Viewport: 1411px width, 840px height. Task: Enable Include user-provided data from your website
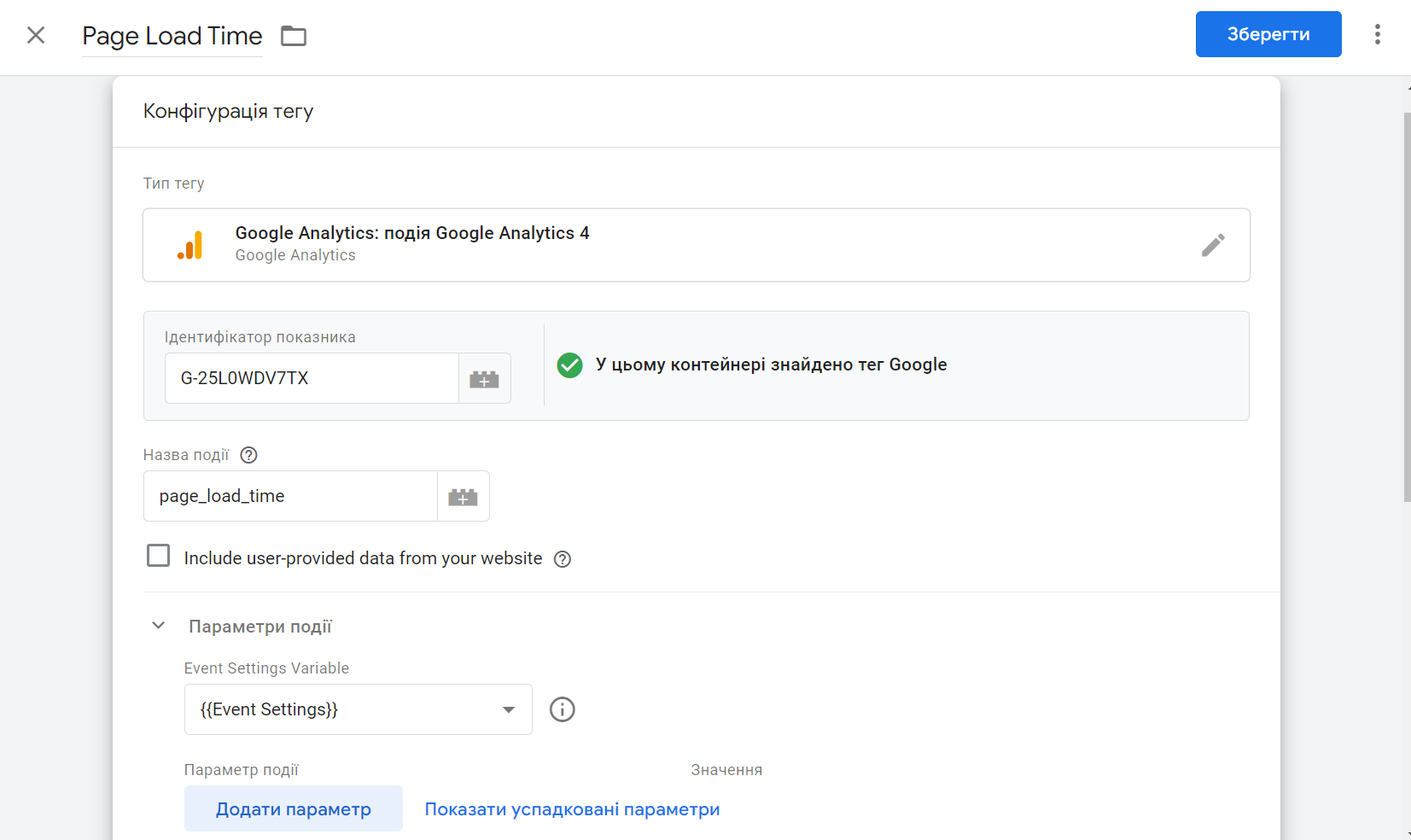[159, 555]
